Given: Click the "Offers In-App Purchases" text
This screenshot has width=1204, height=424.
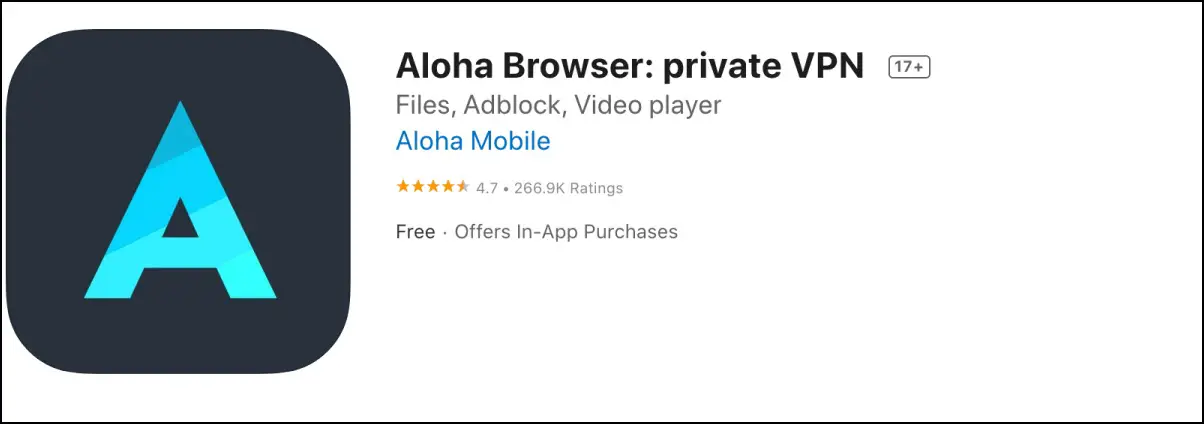Looking at the screenshot, I should pos(566,232).
